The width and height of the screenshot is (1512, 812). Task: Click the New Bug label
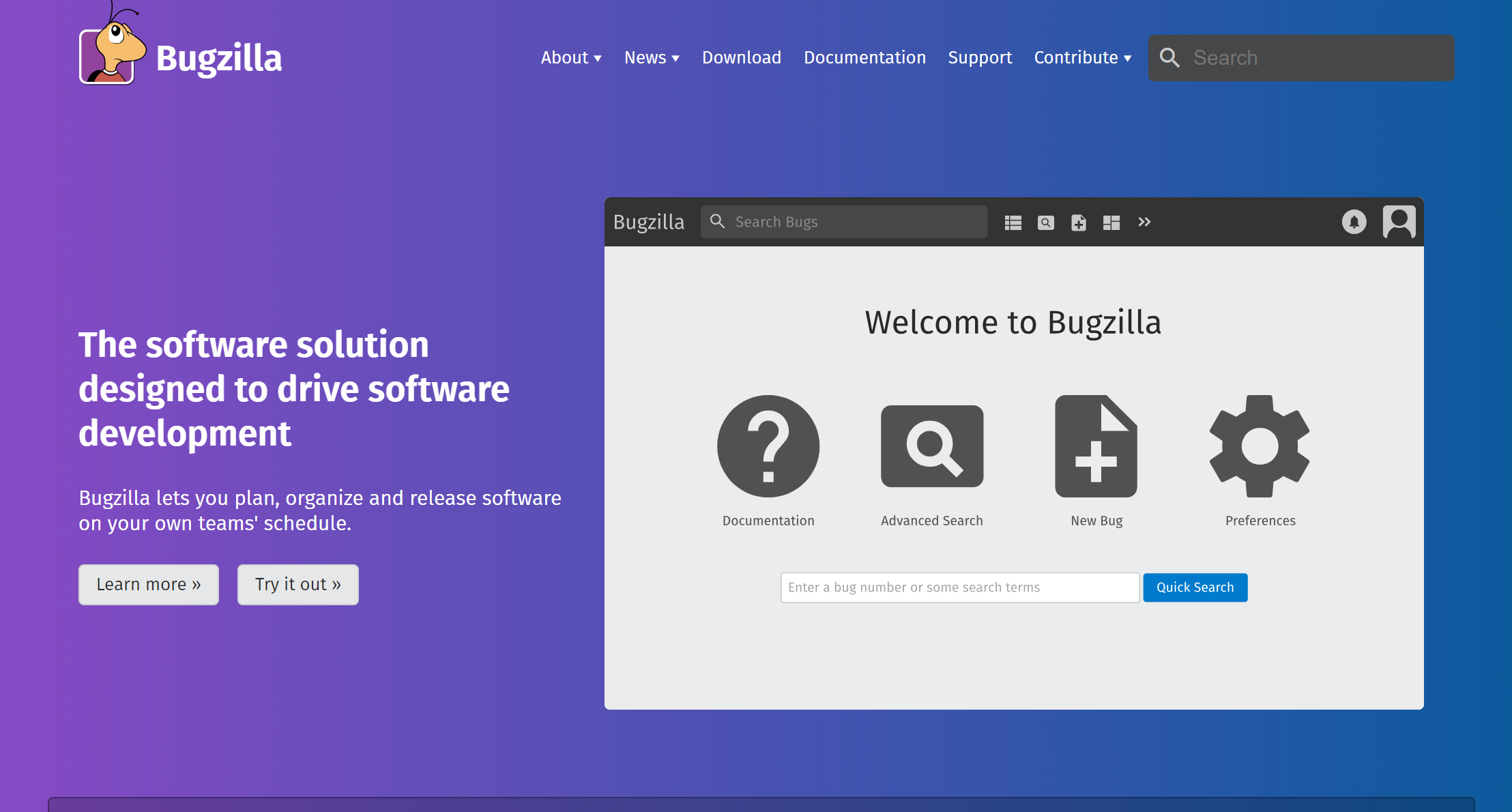click(1096, 521)
